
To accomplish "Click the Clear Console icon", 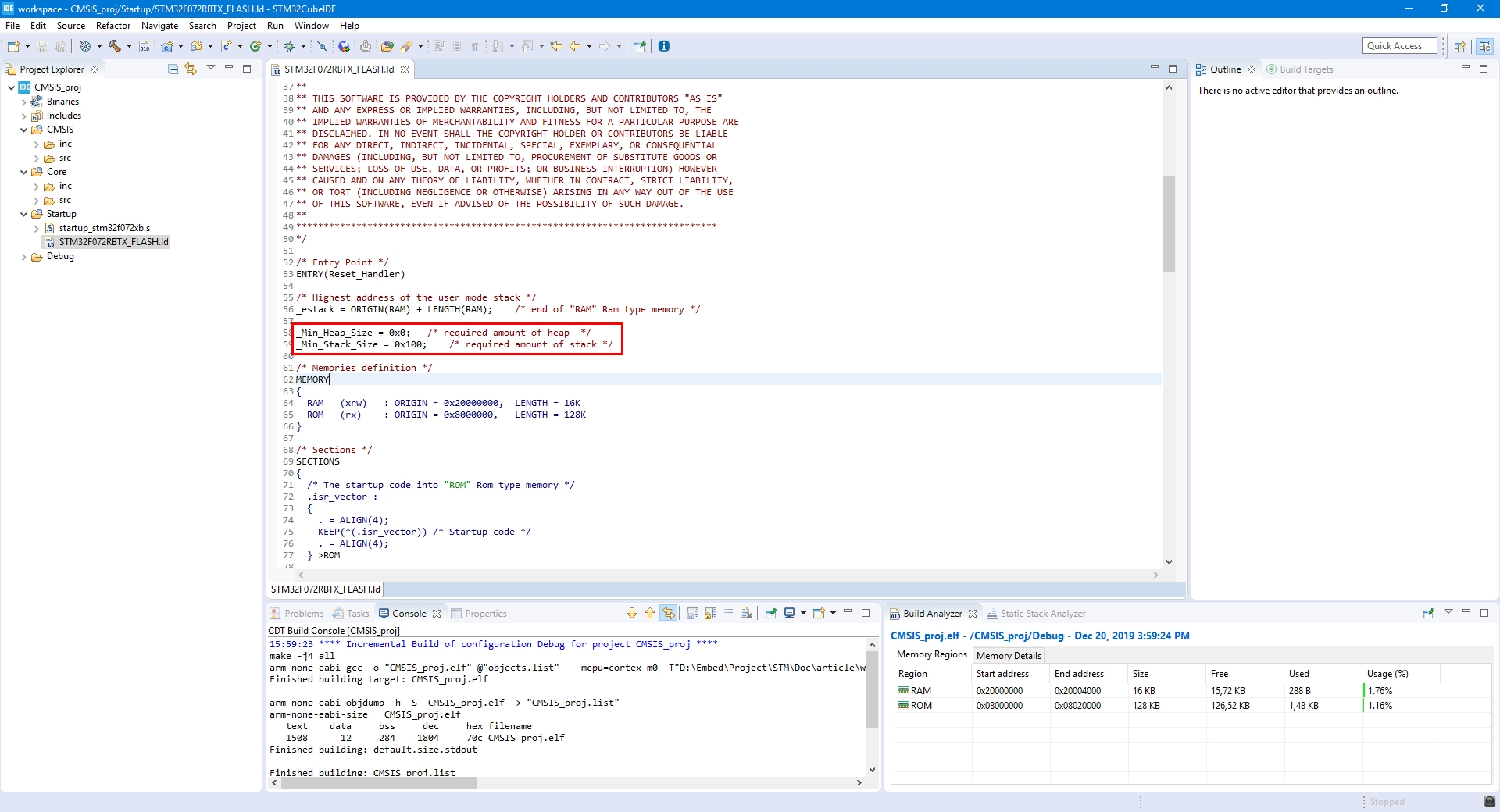I will click(746, 614).
